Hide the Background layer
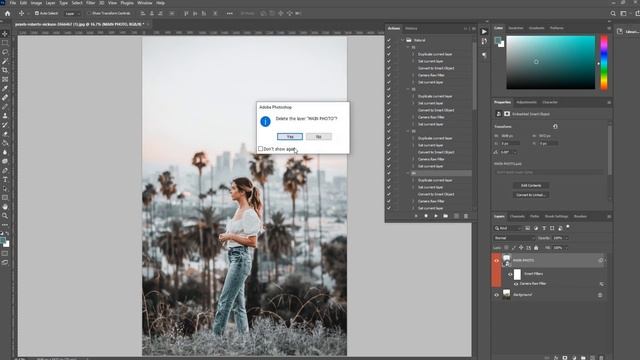The height and width of the screenshot is (360, 640). 497,295
